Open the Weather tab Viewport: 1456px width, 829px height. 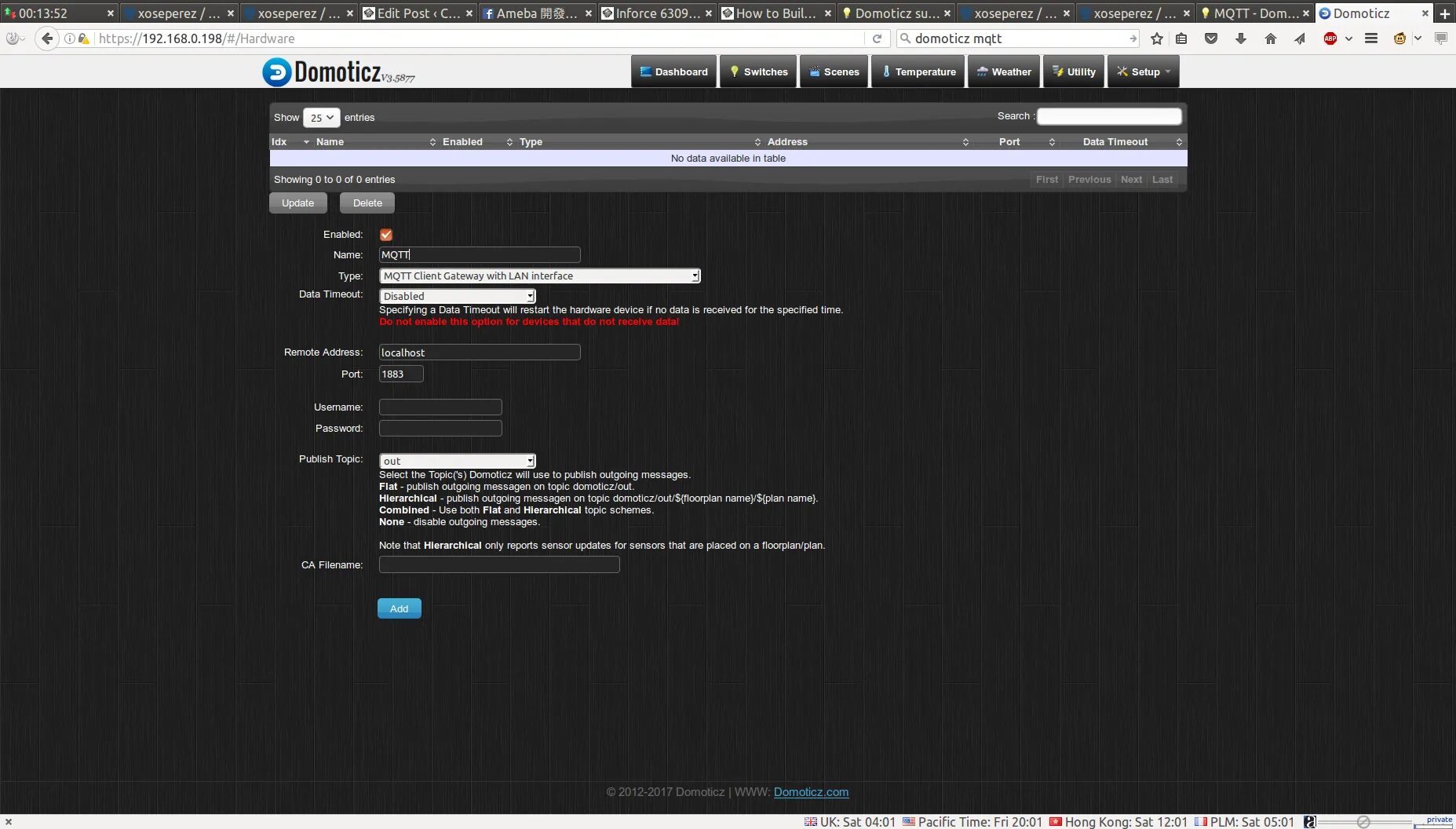1004,71
